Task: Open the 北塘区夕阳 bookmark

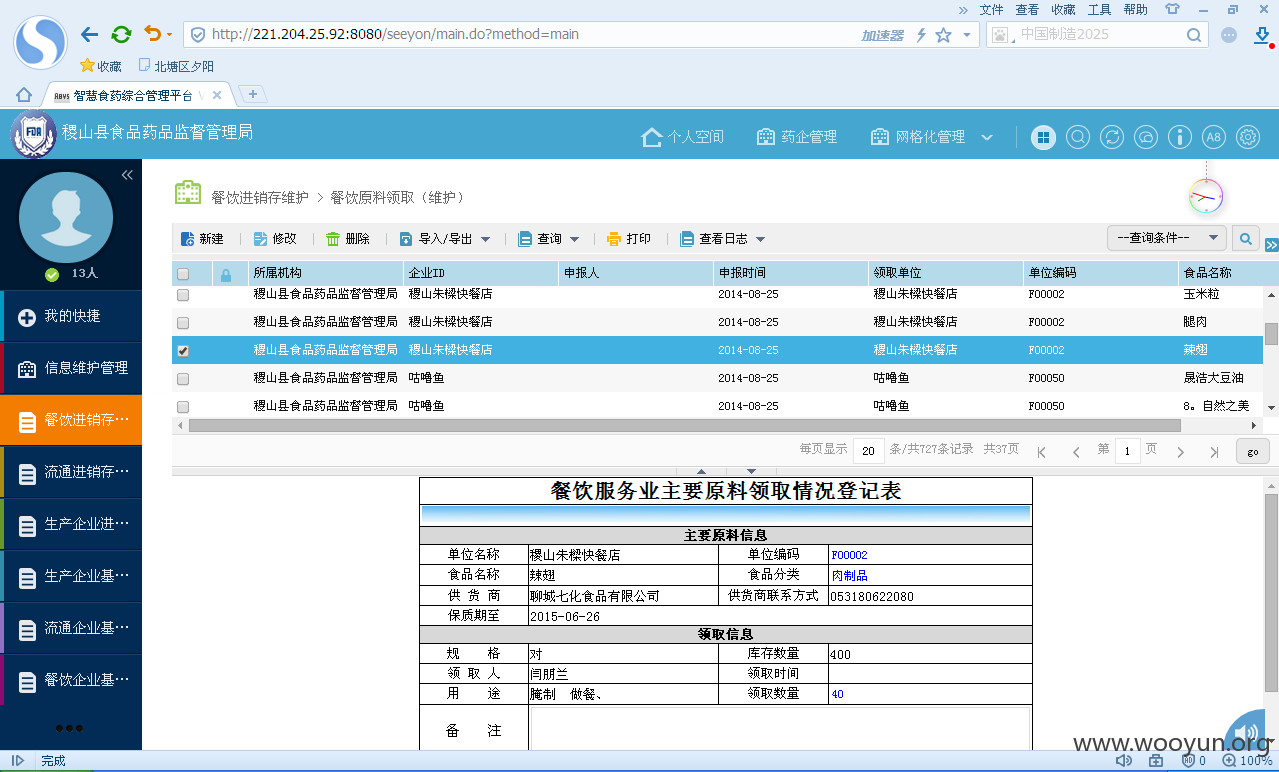Action: tap(176, 66)
